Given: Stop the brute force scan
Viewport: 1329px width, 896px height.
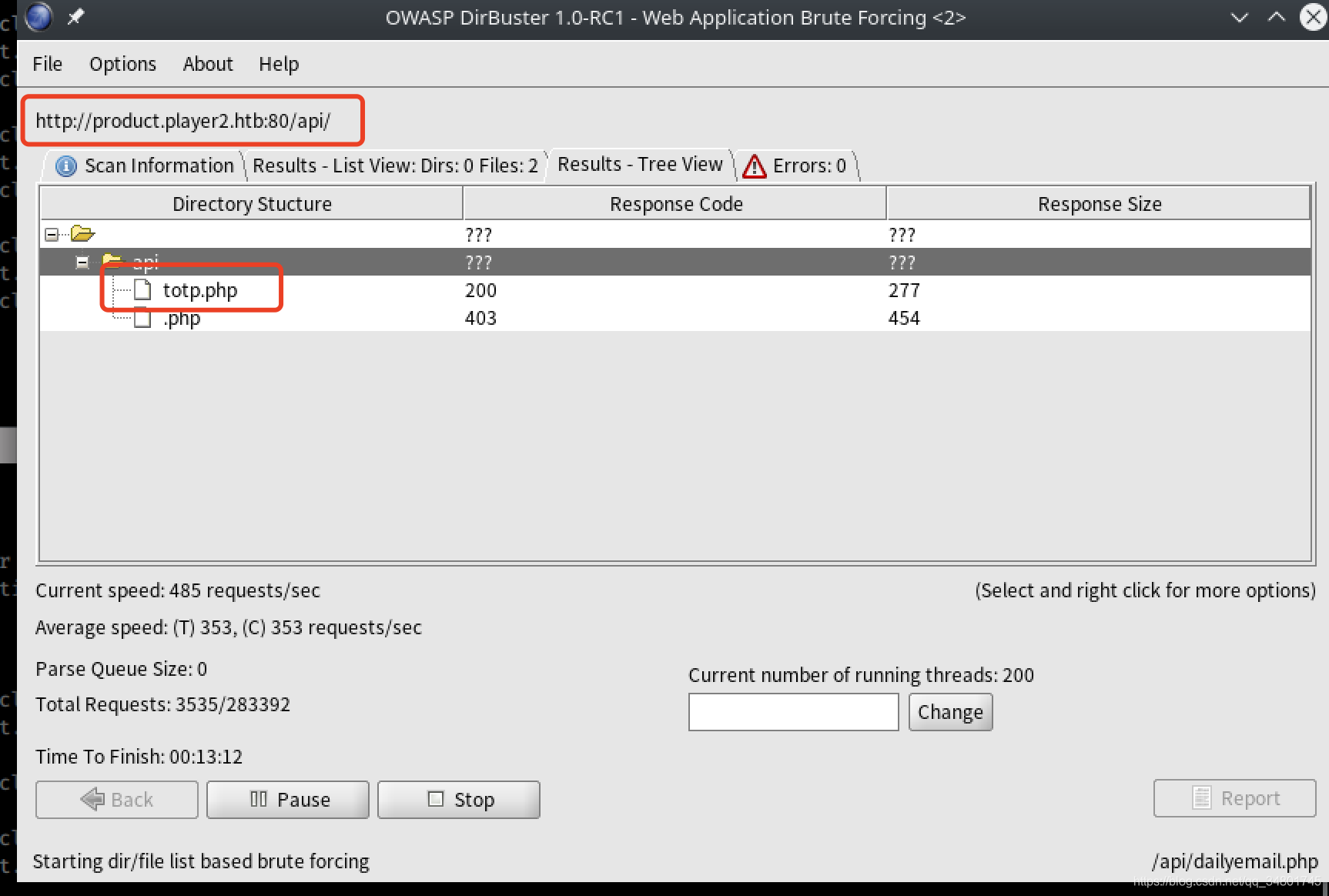Looking at the screenshot, I should (459, 800).
